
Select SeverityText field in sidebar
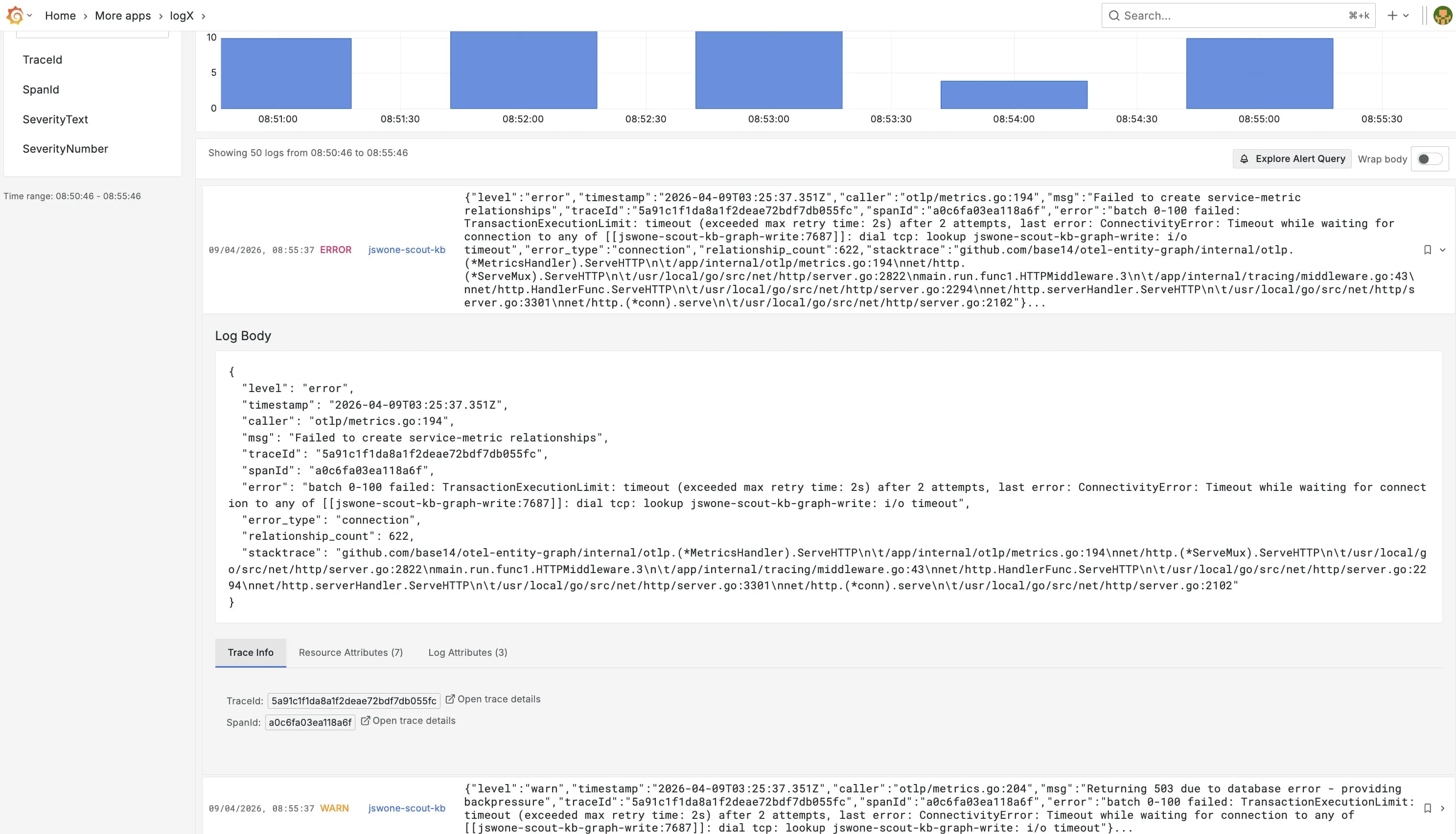click(55, 119)
